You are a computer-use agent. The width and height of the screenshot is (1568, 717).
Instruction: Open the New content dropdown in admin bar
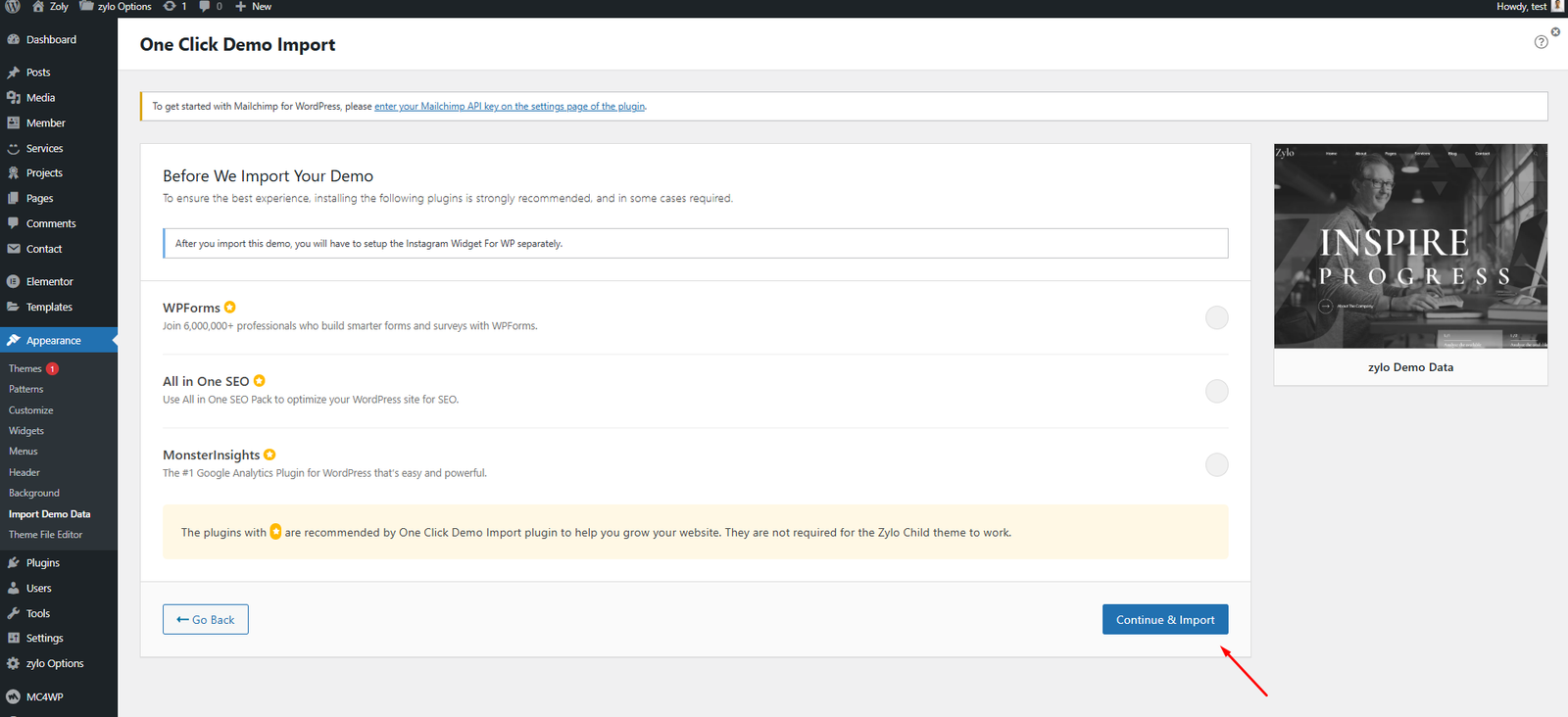click(253, 6)
